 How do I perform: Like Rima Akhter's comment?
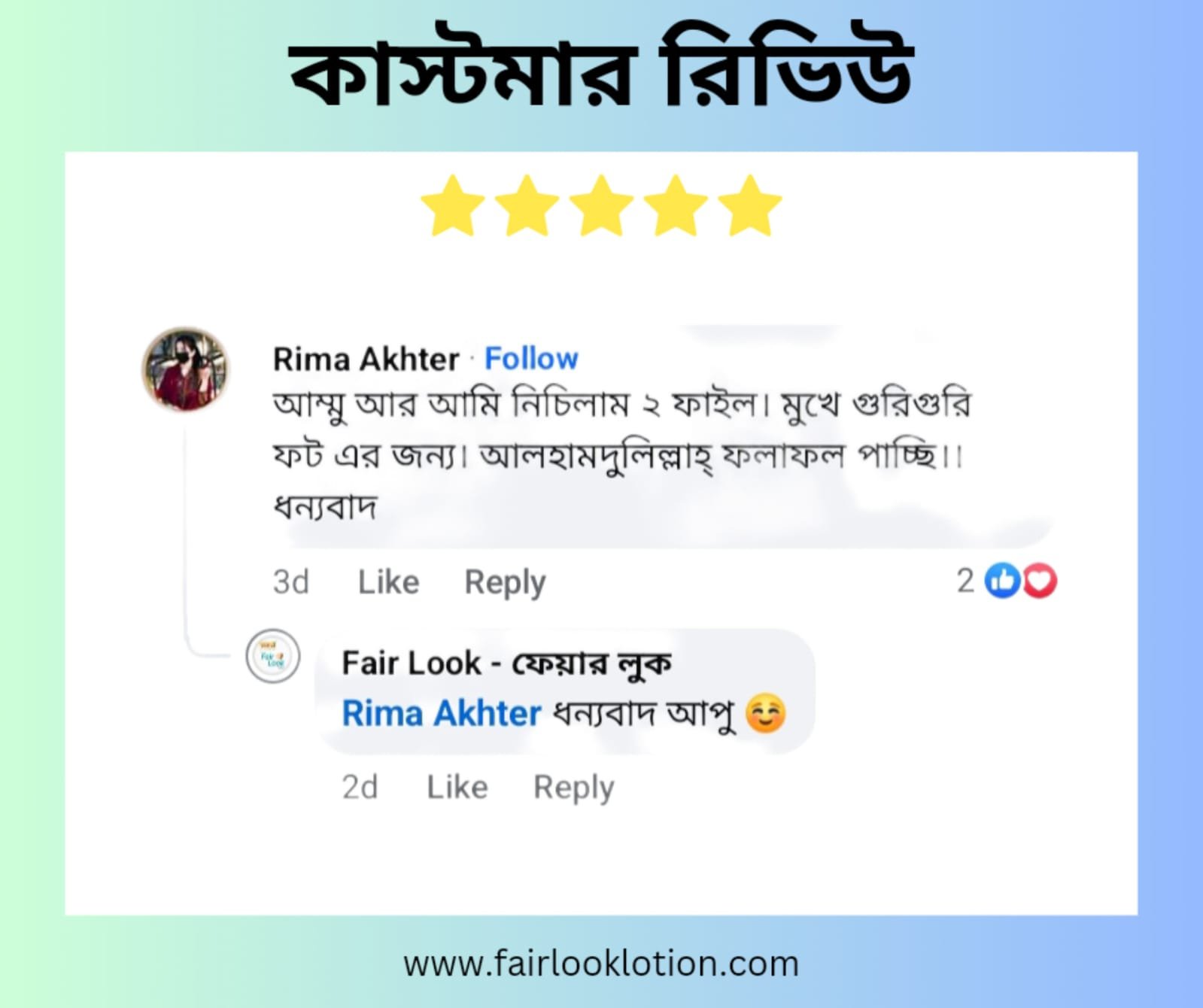pyautogui.click(x=388, y=581)
